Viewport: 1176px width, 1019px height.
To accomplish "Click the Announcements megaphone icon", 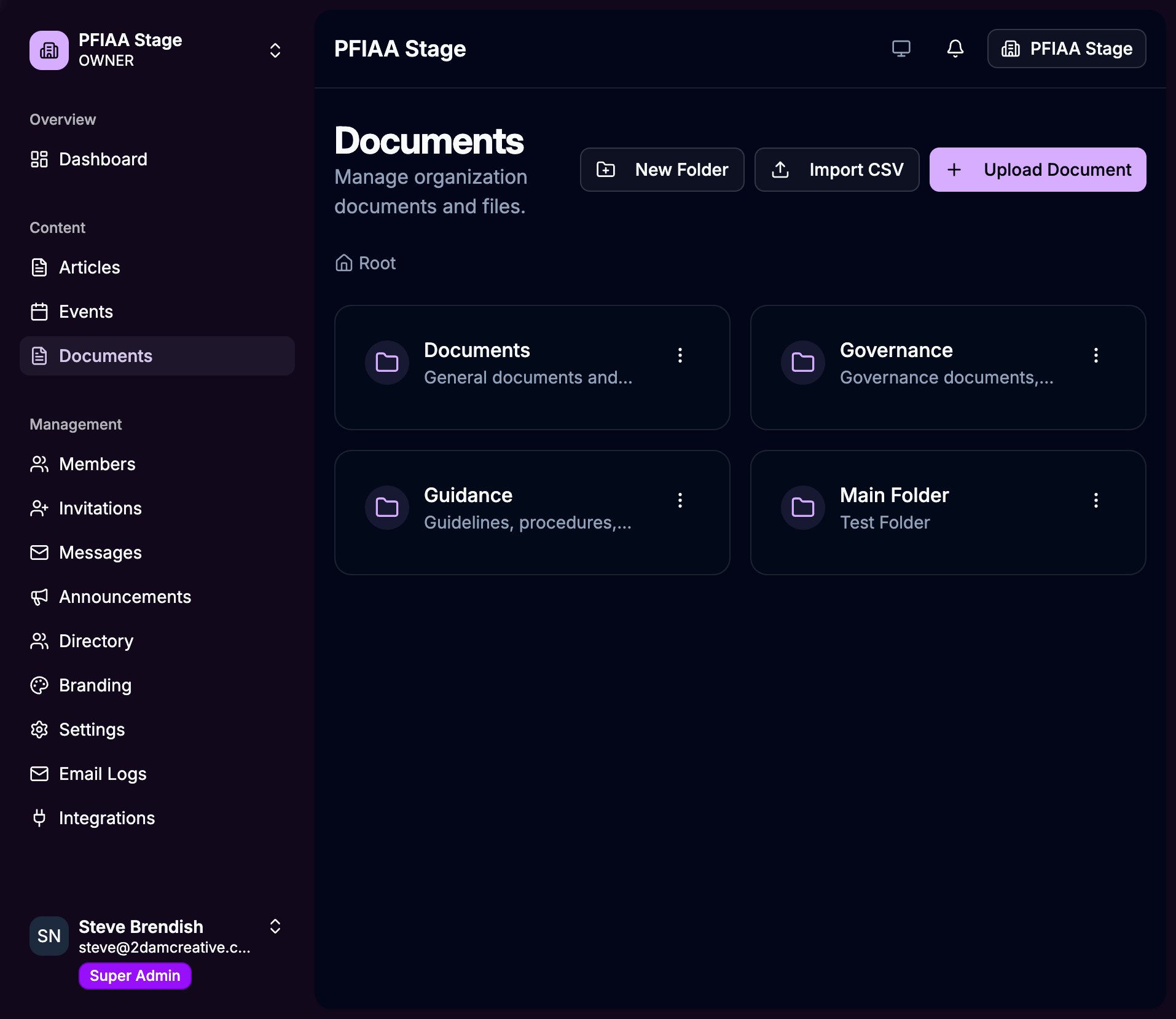I will tap(39, 597).
